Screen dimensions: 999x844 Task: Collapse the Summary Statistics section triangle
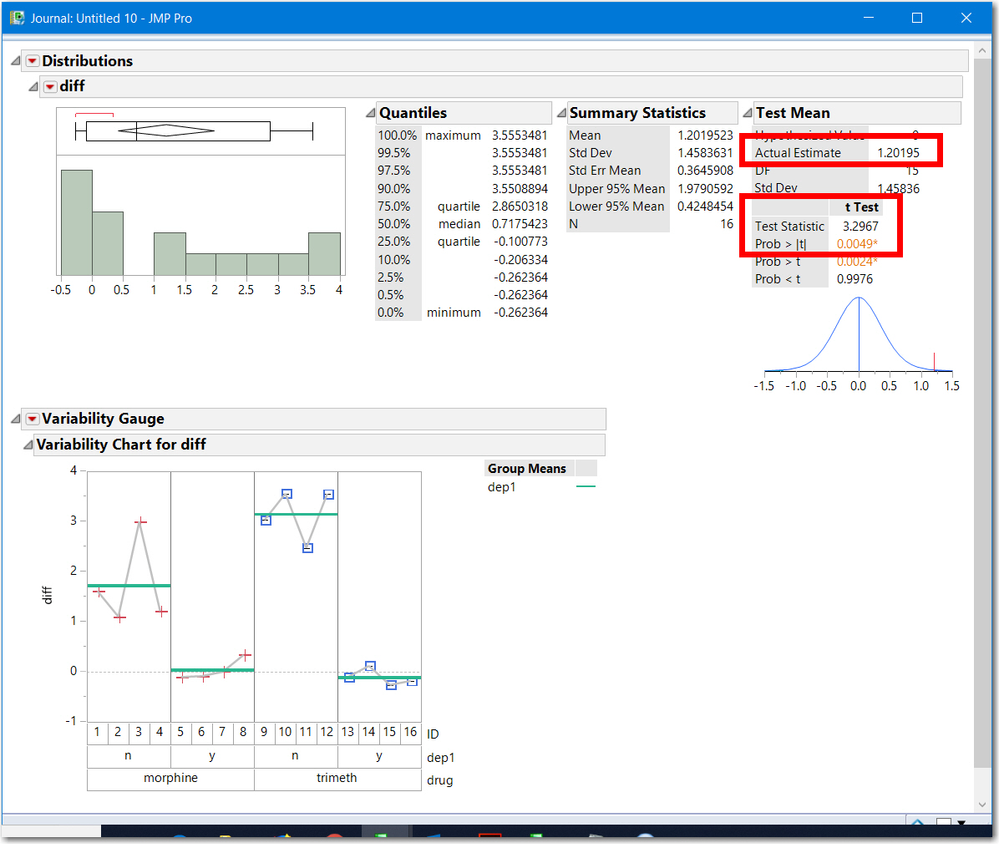click(x=561, y=113)
